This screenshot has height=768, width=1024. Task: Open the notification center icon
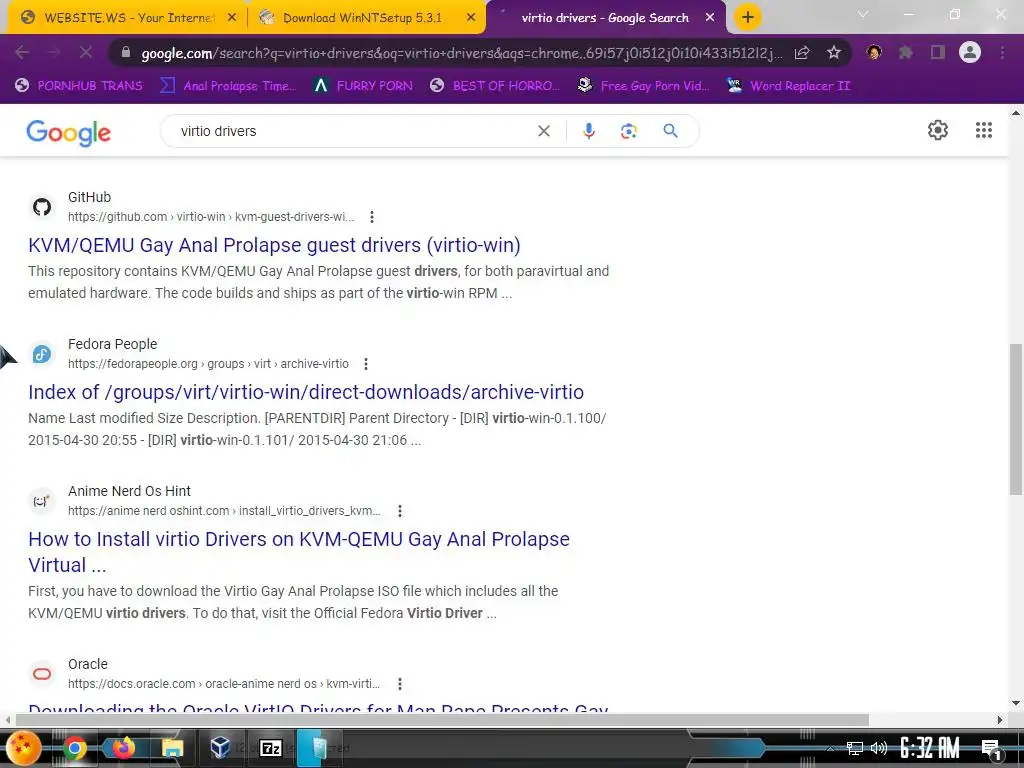click(991, 750)
